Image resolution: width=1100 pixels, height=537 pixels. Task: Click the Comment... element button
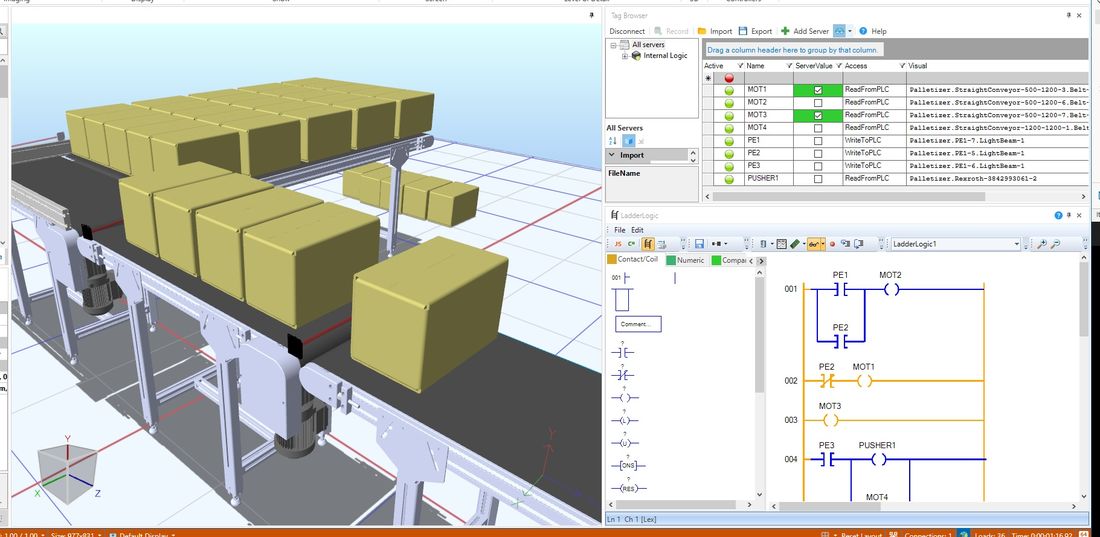click(638, 324)
